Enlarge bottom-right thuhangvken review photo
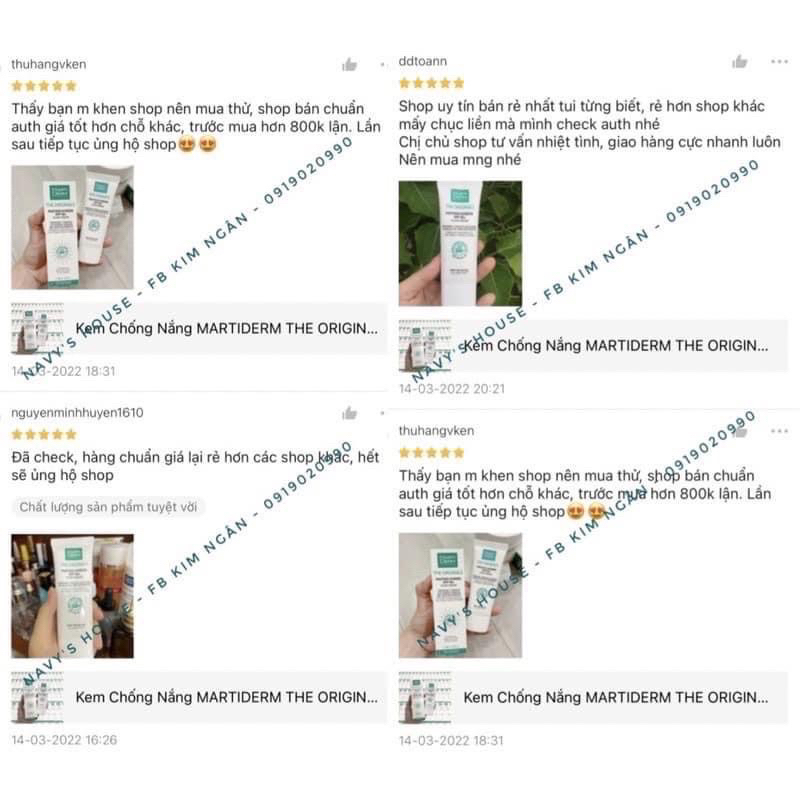800x800 pixels. [x=460, y=595]
